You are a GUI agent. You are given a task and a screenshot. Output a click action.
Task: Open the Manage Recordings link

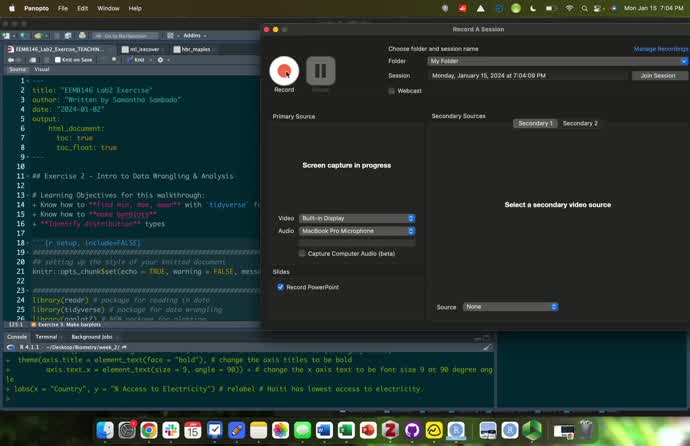coord(660,49)
